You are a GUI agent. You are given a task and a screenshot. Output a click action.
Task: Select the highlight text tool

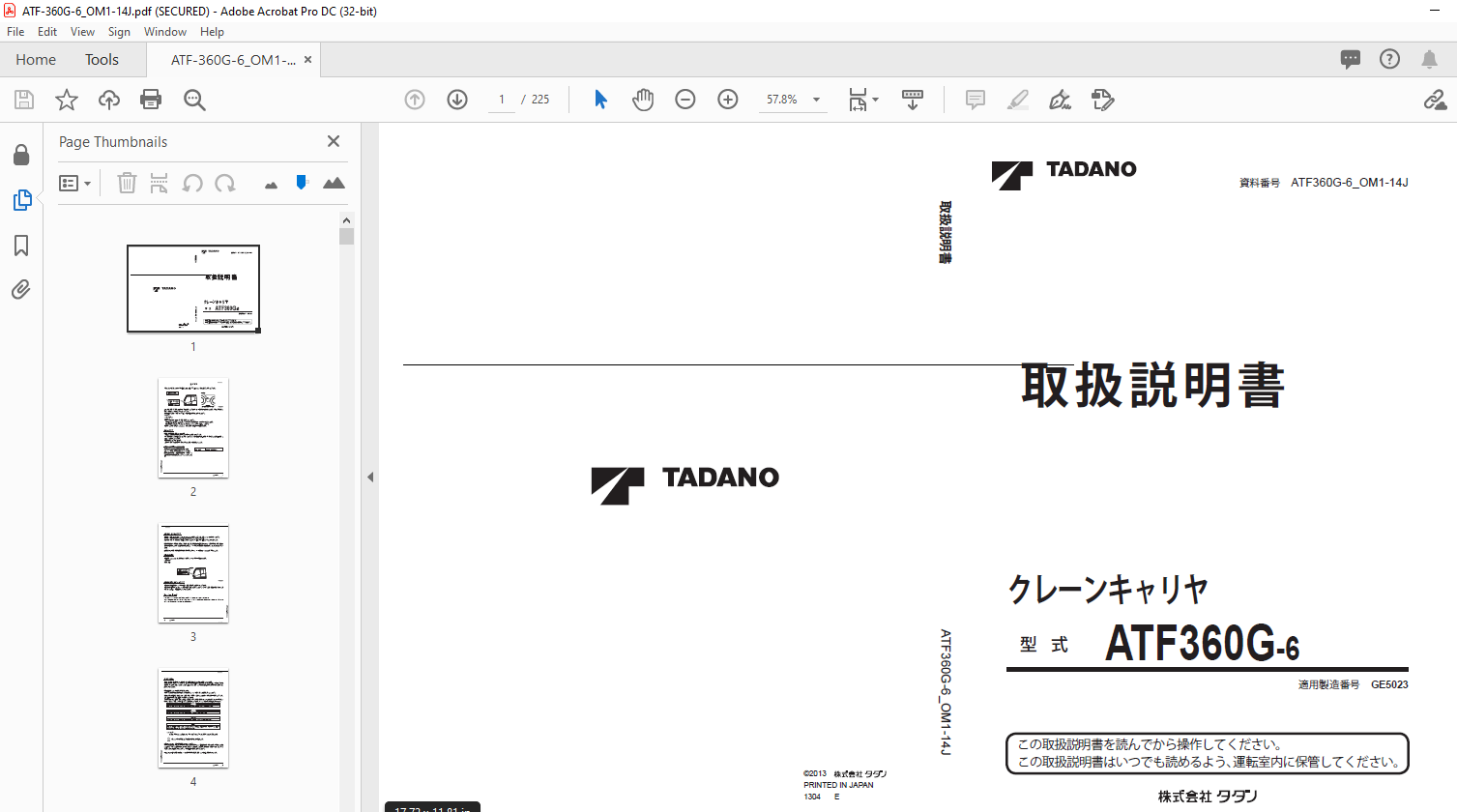[1018, 100]
